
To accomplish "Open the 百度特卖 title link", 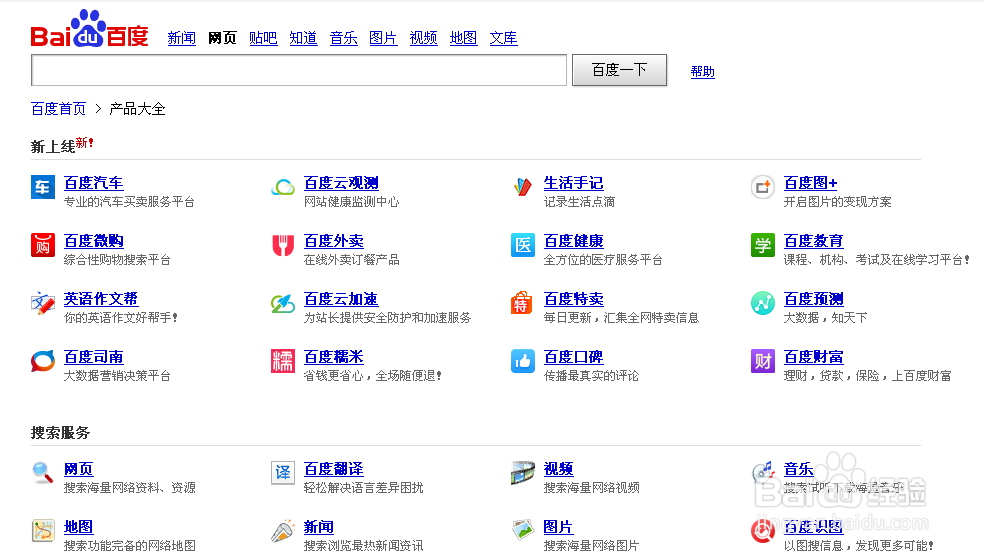I will click(x=573, y=299).
